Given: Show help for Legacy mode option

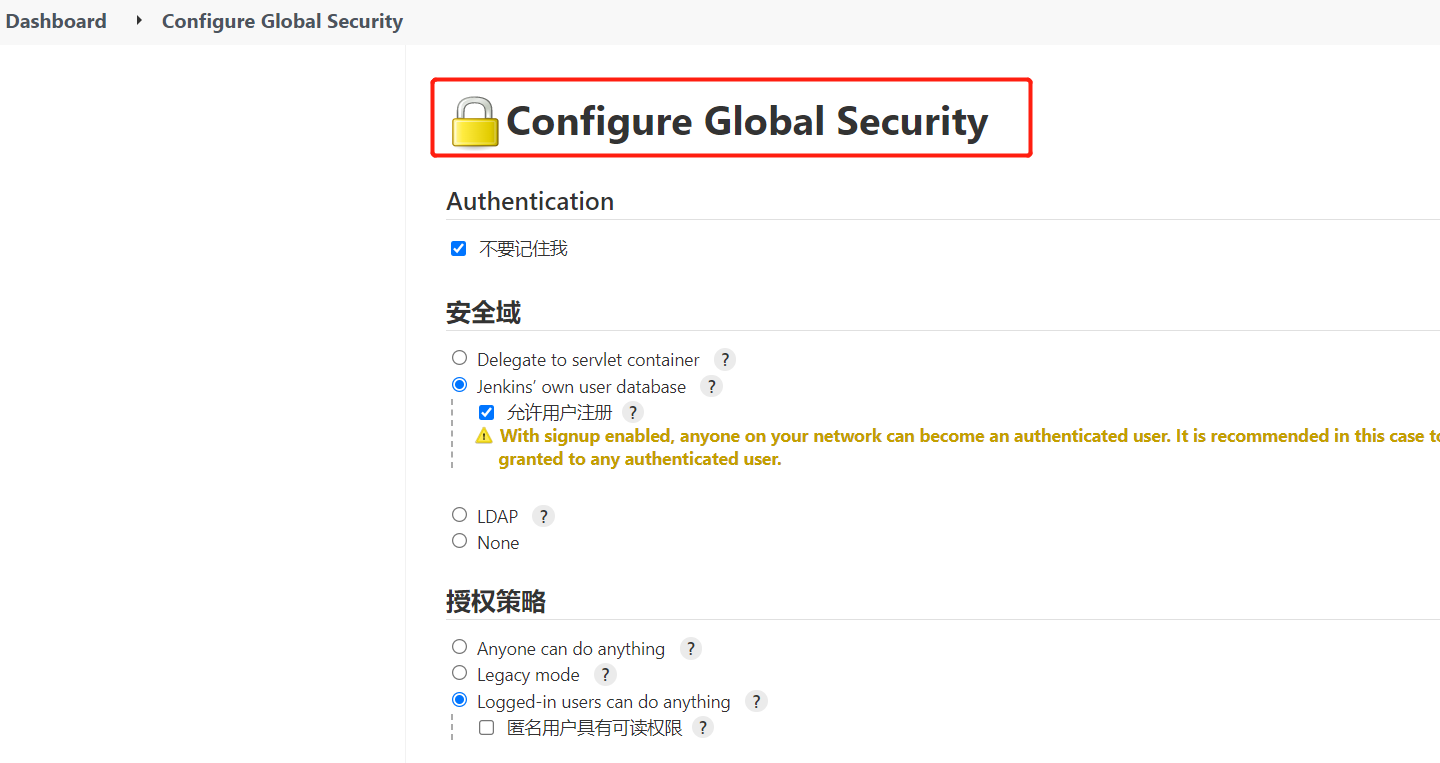Looking at the screenshot, I should (x=605, y=675).
